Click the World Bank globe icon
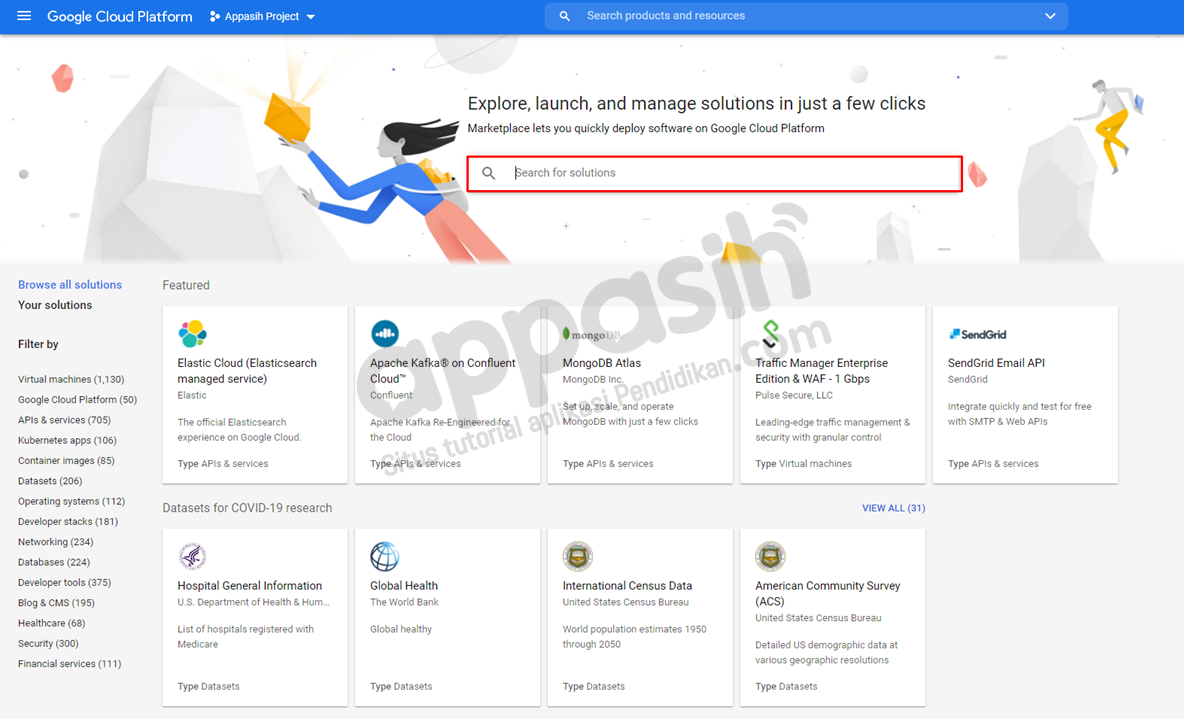Viewport: 1184px width, 719px height. (385, 557)
